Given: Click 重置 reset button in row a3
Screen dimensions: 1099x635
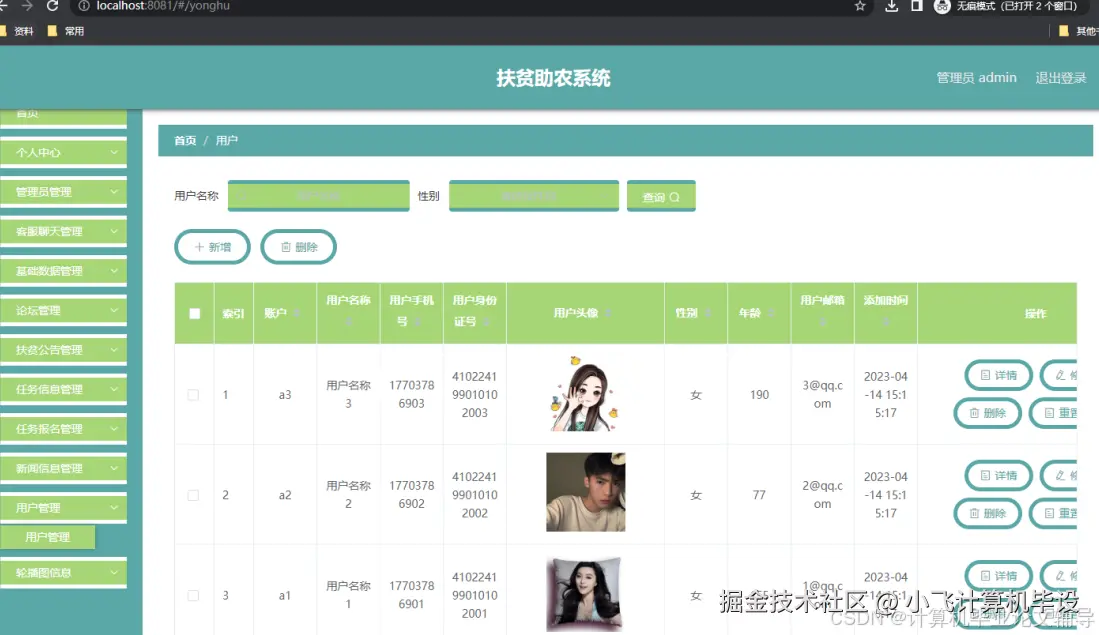Looking at the screenshot, I should 1054,413.
